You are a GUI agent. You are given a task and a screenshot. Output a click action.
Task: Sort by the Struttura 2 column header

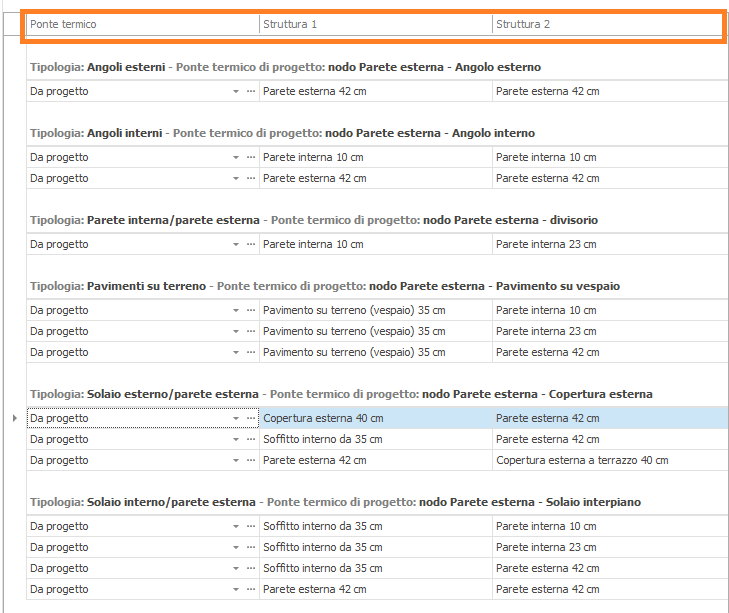(x=607, y=24)
